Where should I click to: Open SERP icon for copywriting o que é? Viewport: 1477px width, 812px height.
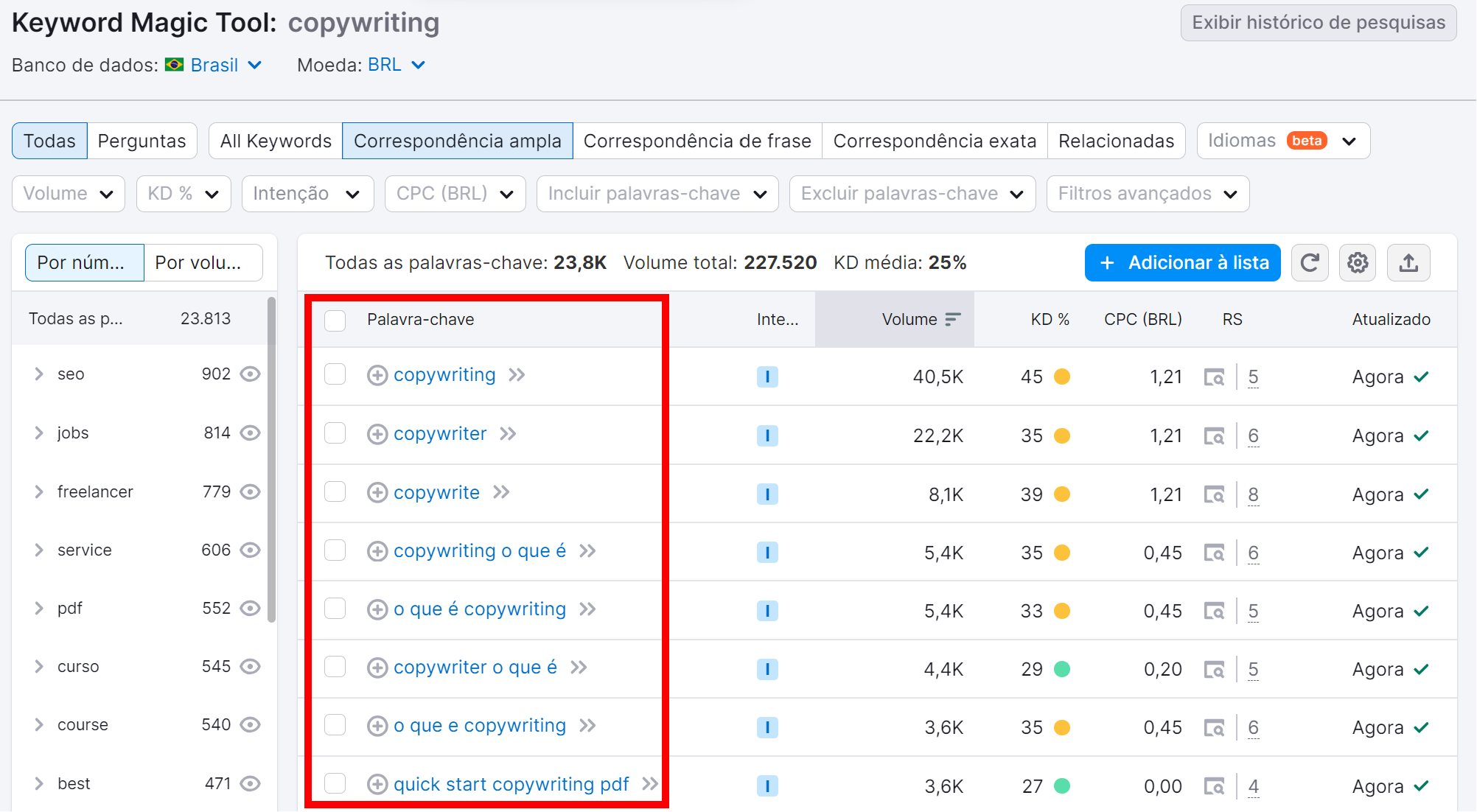(x=1214, y=553)
